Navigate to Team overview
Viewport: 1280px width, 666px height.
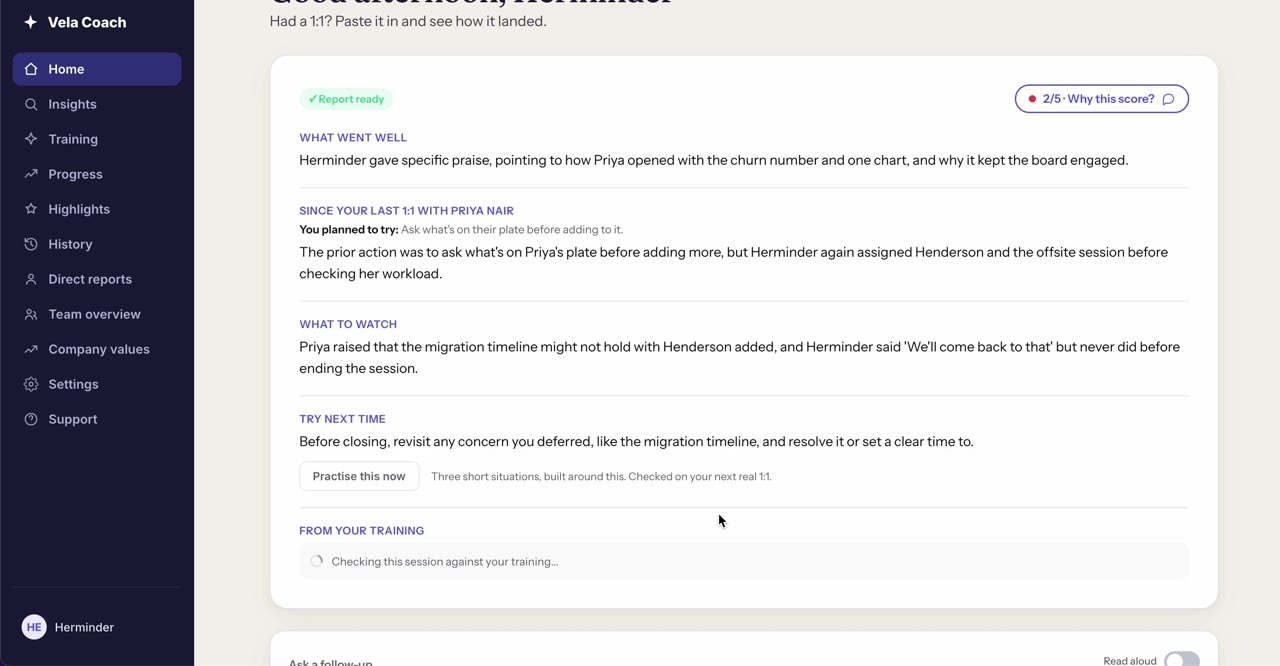97,314
